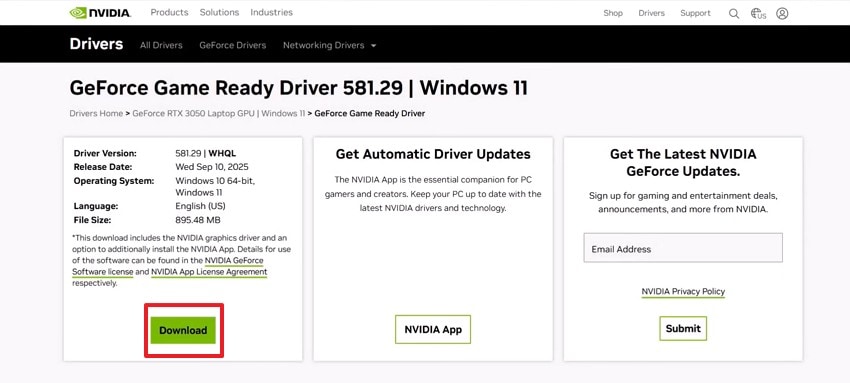
Task: Open the user account icon
Action: point(782,14)
